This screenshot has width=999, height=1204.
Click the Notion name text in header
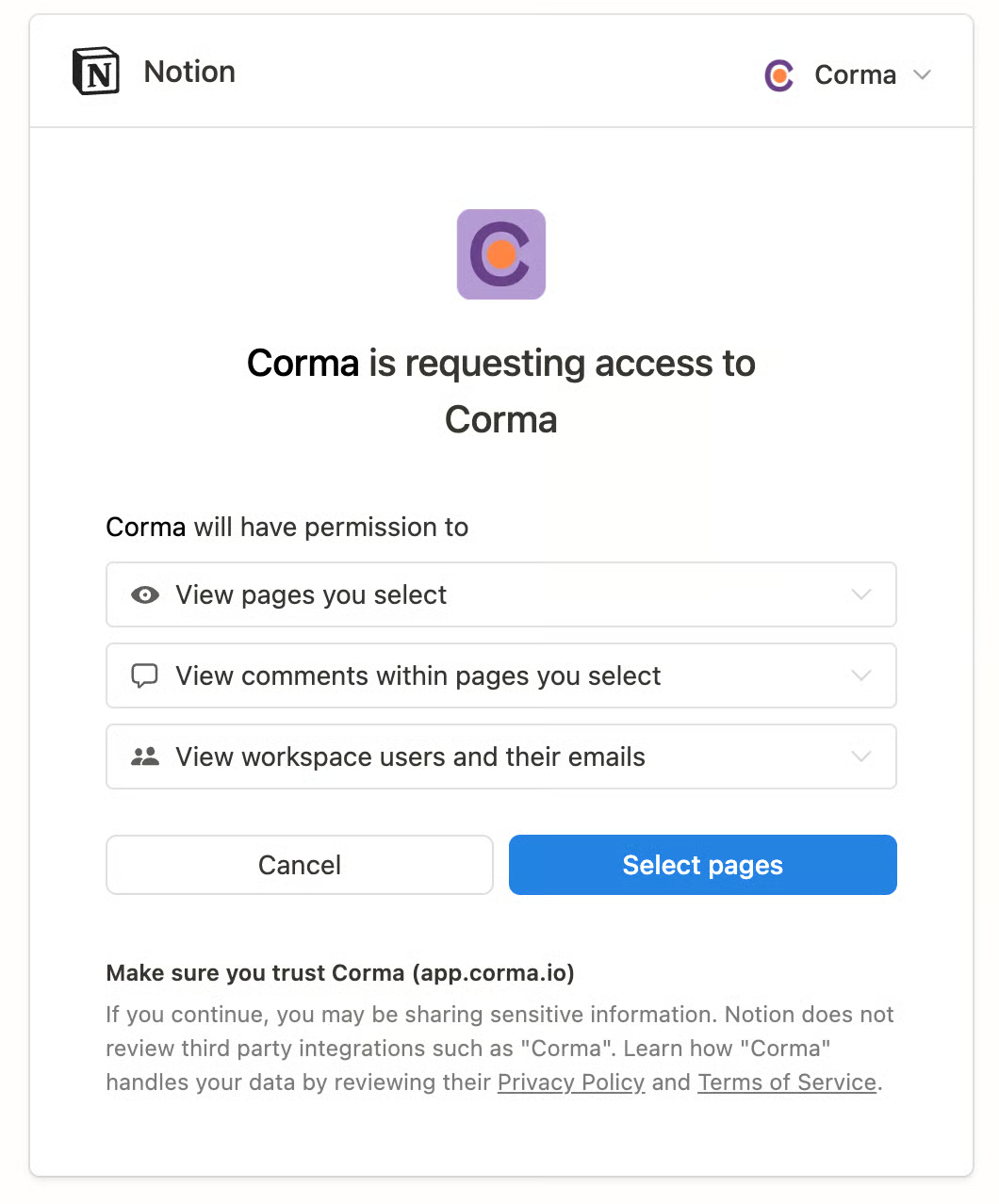189,72
